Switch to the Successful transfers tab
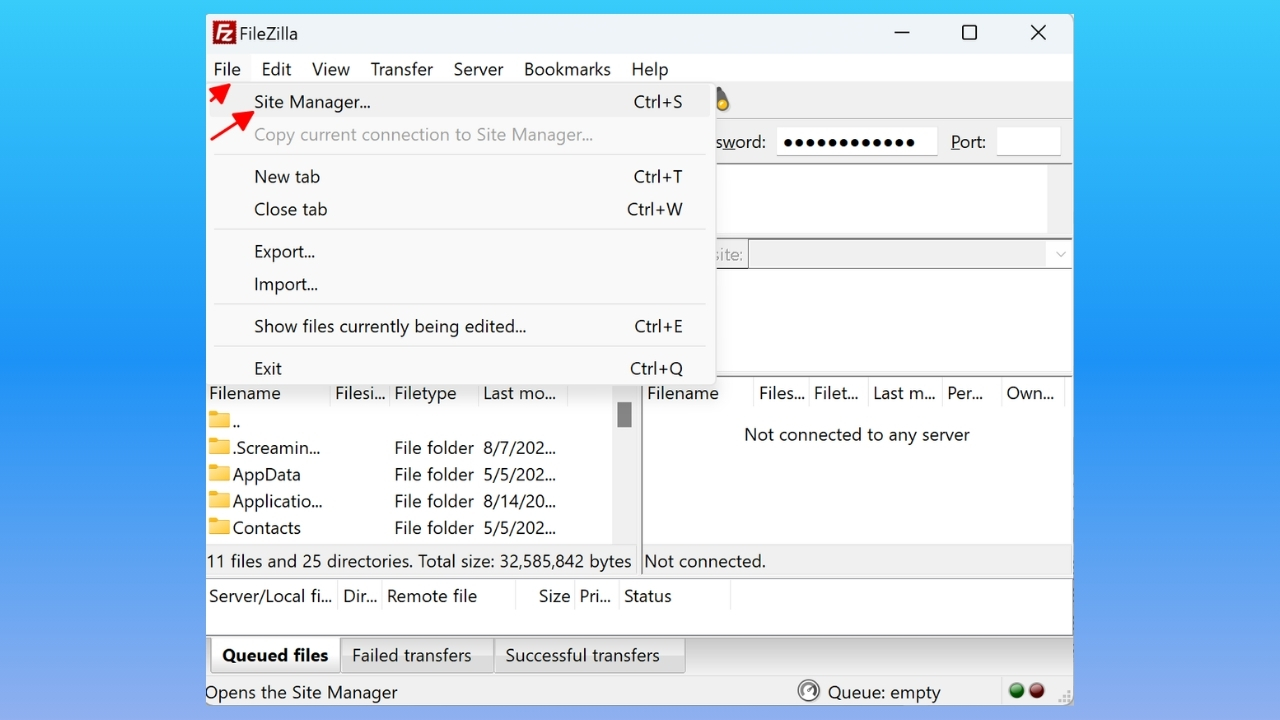Viewport: 1280px width, 720px height. (x=589, y=656)
